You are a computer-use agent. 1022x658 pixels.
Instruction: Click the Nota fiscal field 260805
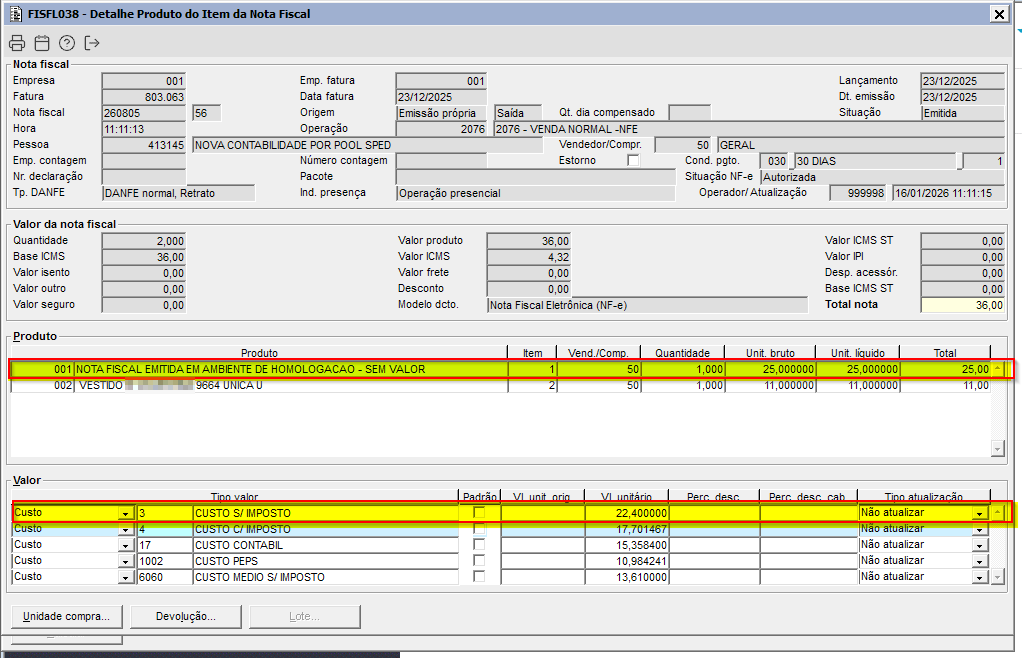pos(144,113)
